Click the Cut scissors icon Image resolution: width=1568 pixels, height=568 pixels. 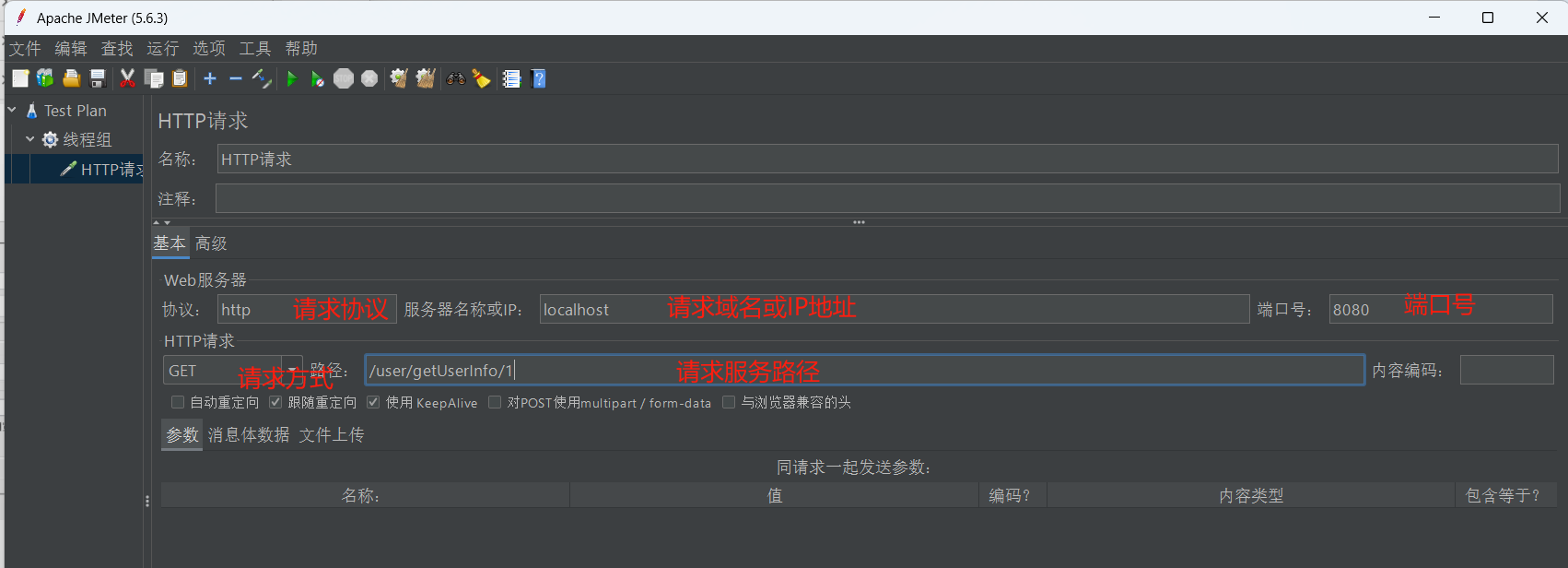[x=127, y=78]
